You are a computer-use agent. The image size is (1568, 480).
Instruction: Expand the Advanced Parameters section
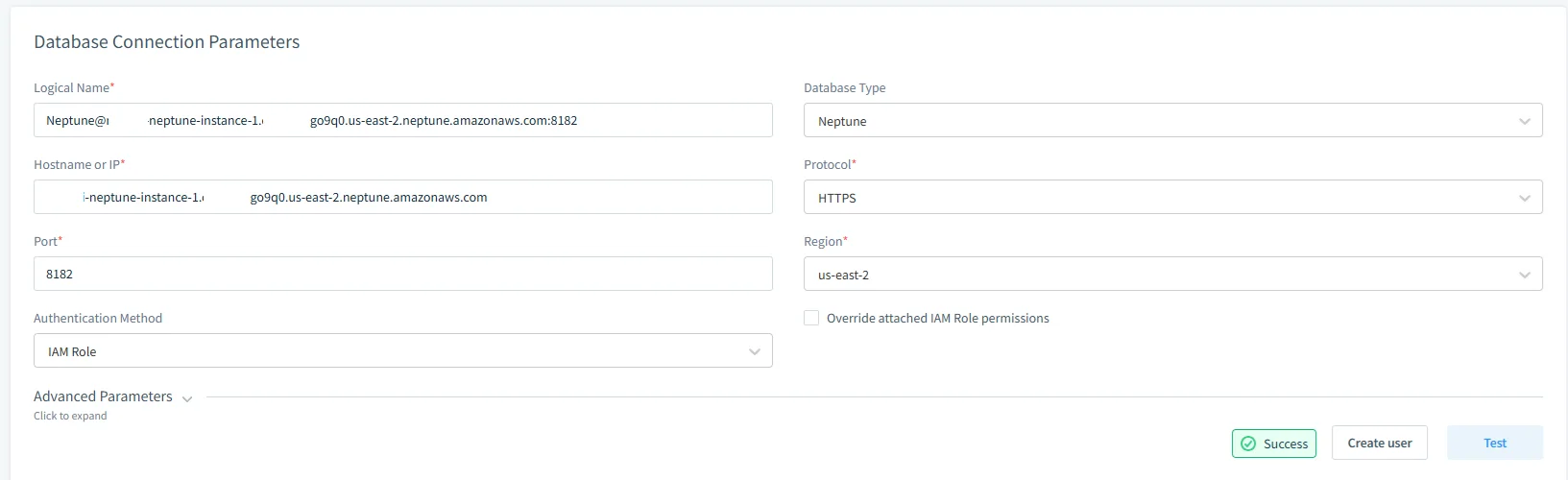point(103,396)
